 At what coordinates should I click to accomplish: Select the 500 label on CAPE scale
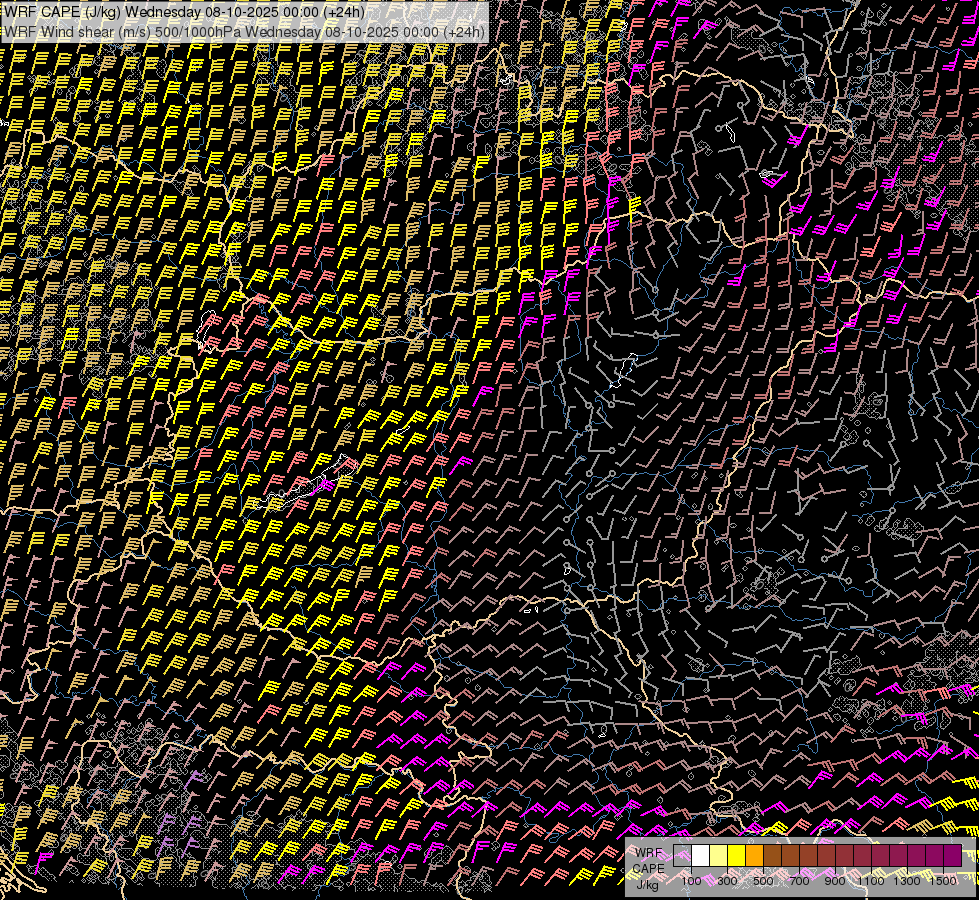pos(763,881)
